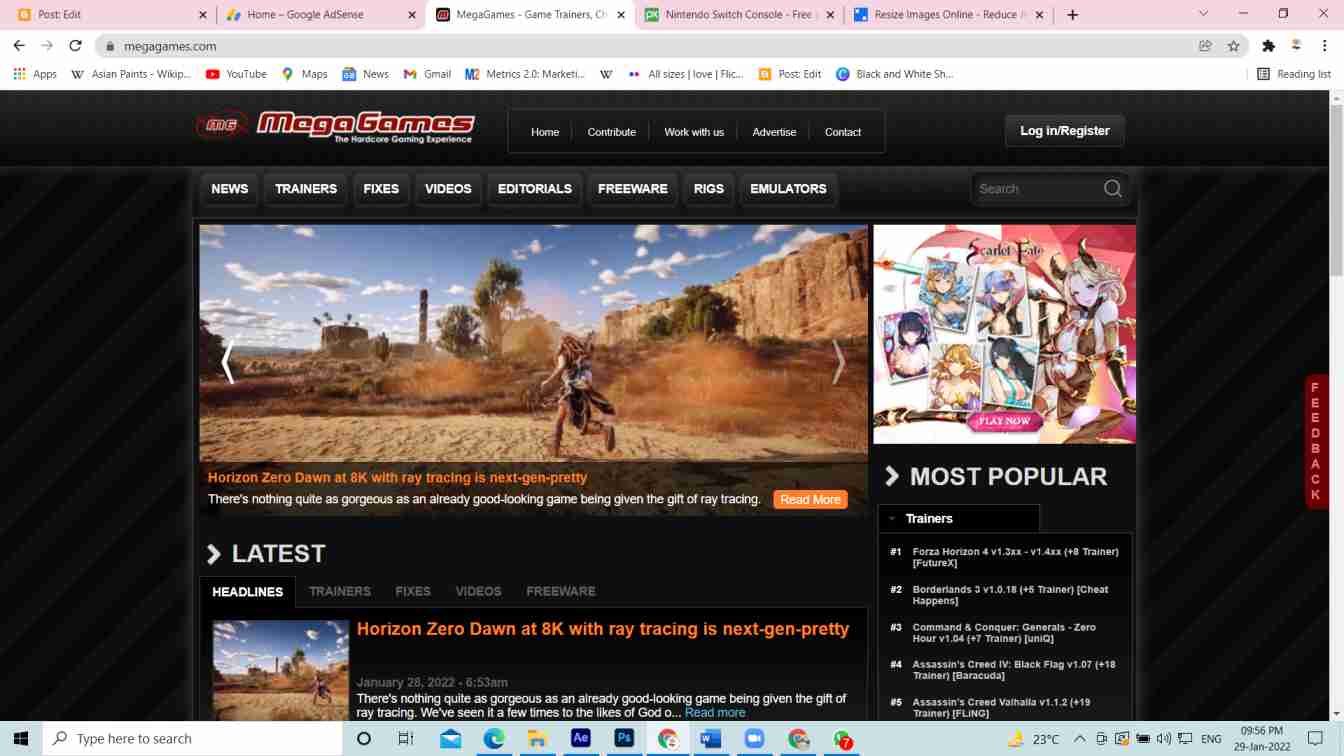Open Word from taskbar
This screenshot has height=756, width=1344.
coord(711,738)
